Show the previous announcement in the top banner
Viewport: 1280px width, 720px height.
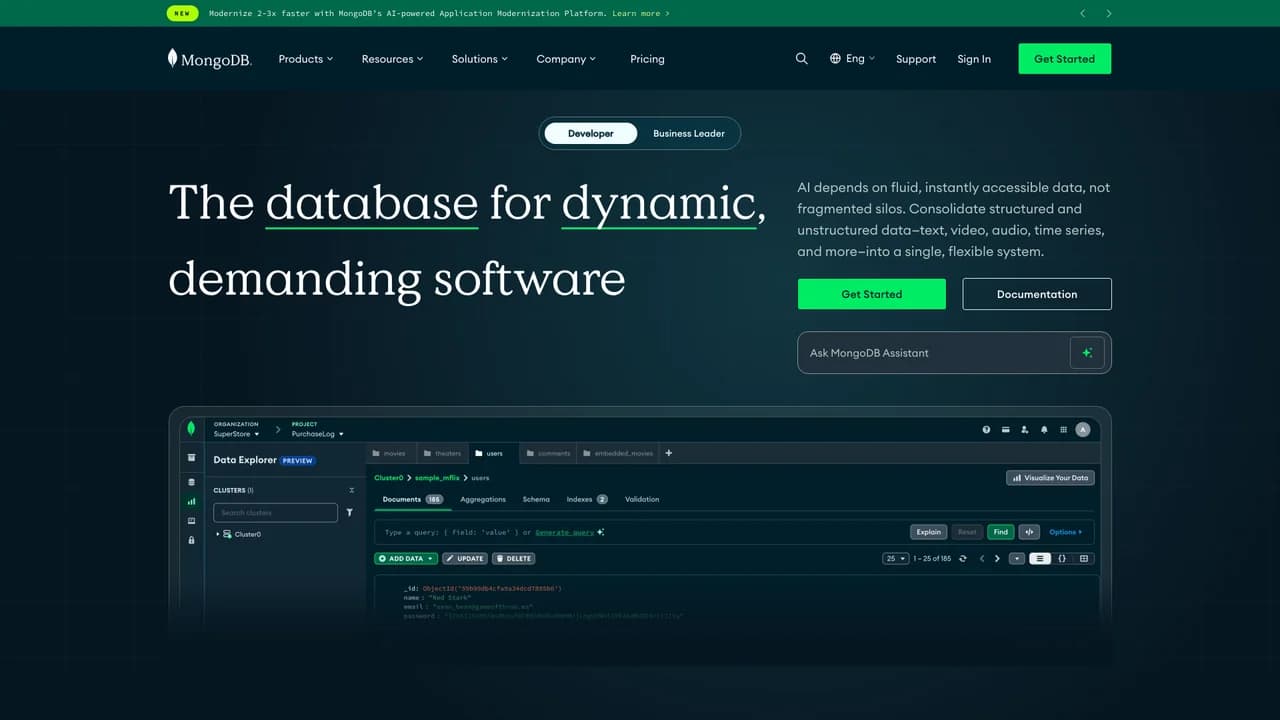[1083, 13]
